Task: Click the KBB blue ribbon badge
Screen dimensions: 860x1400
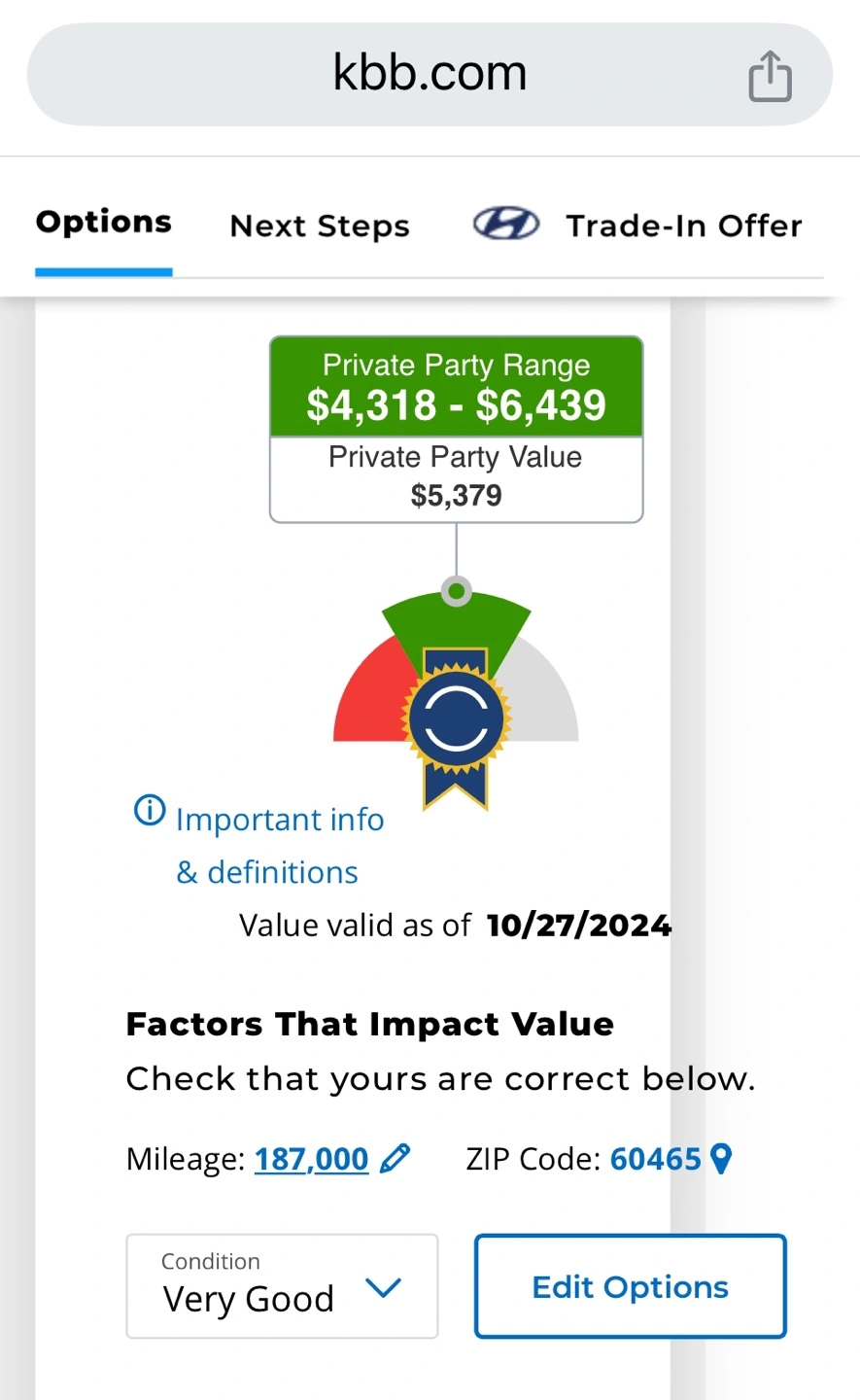Action: (x=457, y=724)
